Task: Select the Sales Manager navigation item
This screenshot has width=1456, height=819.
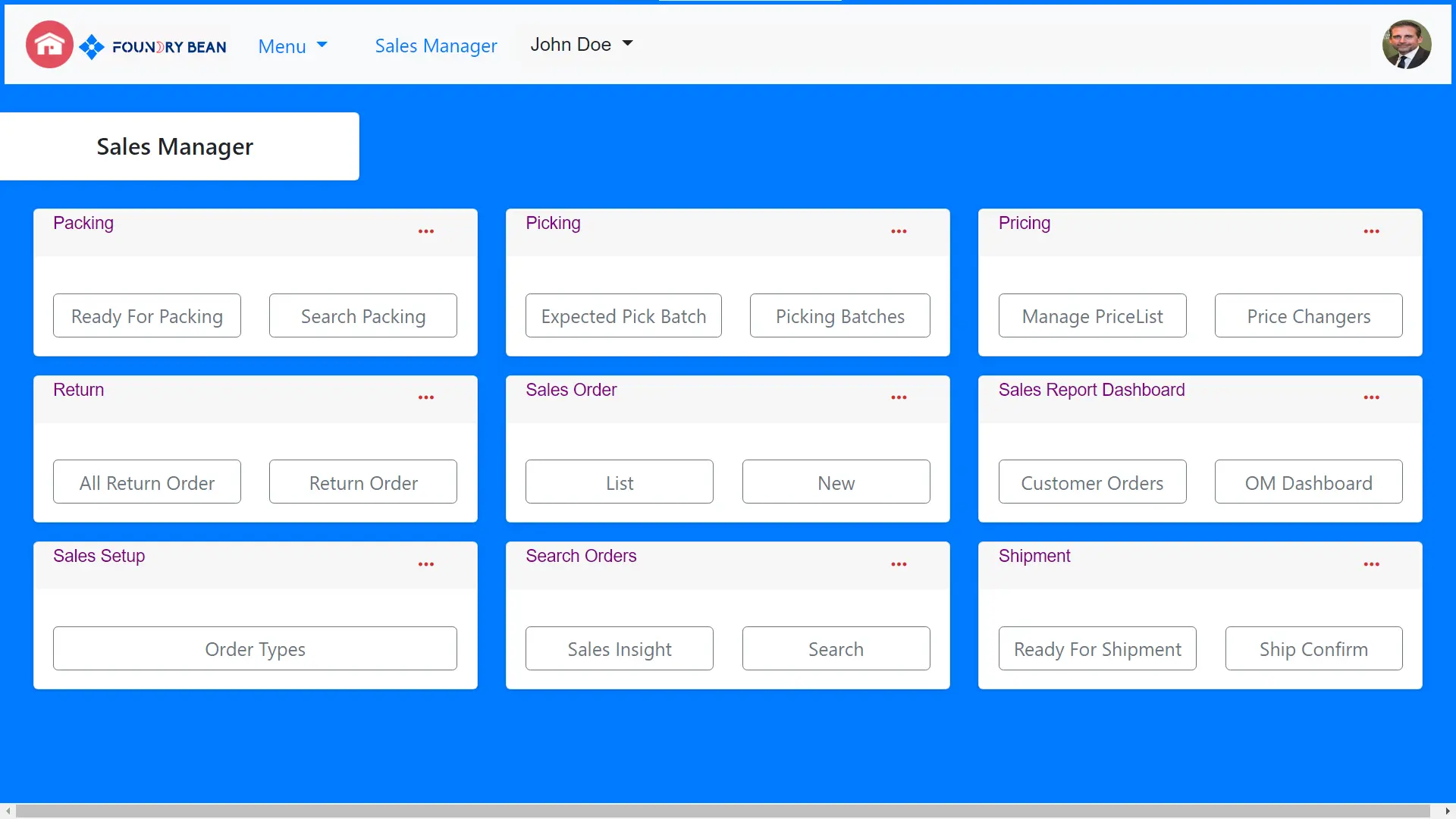Action: pyautogui.click(x=435, y=45)
